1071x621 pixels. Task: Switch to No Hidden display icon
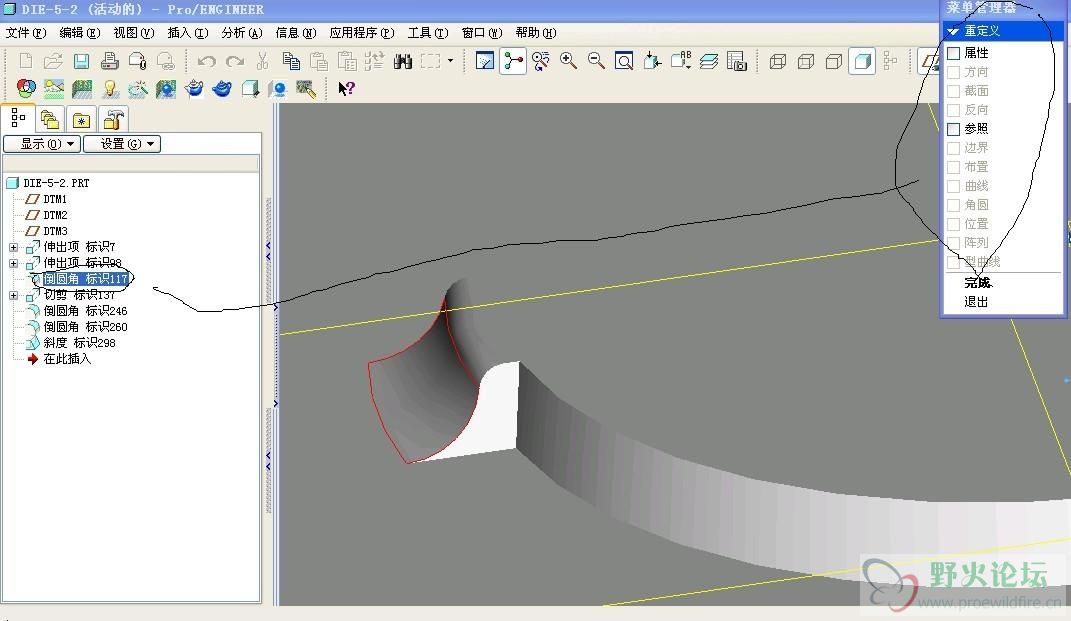834,61
